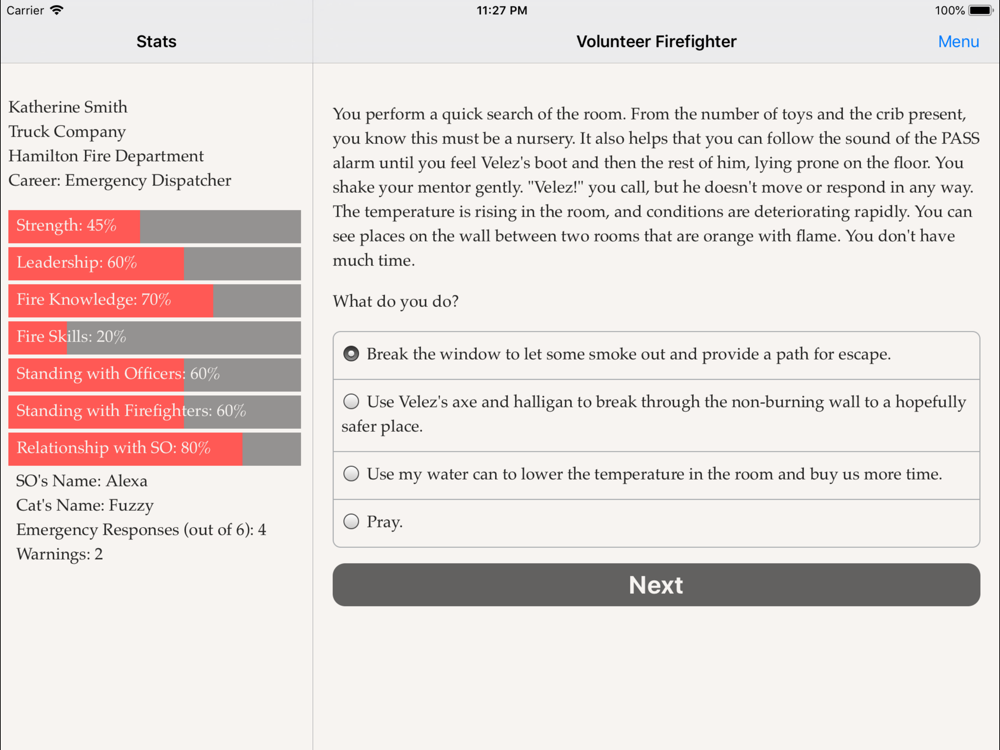Tap the 11:27 PM clock
Viewport: 1000px width, 750px height.
[502, 10]
